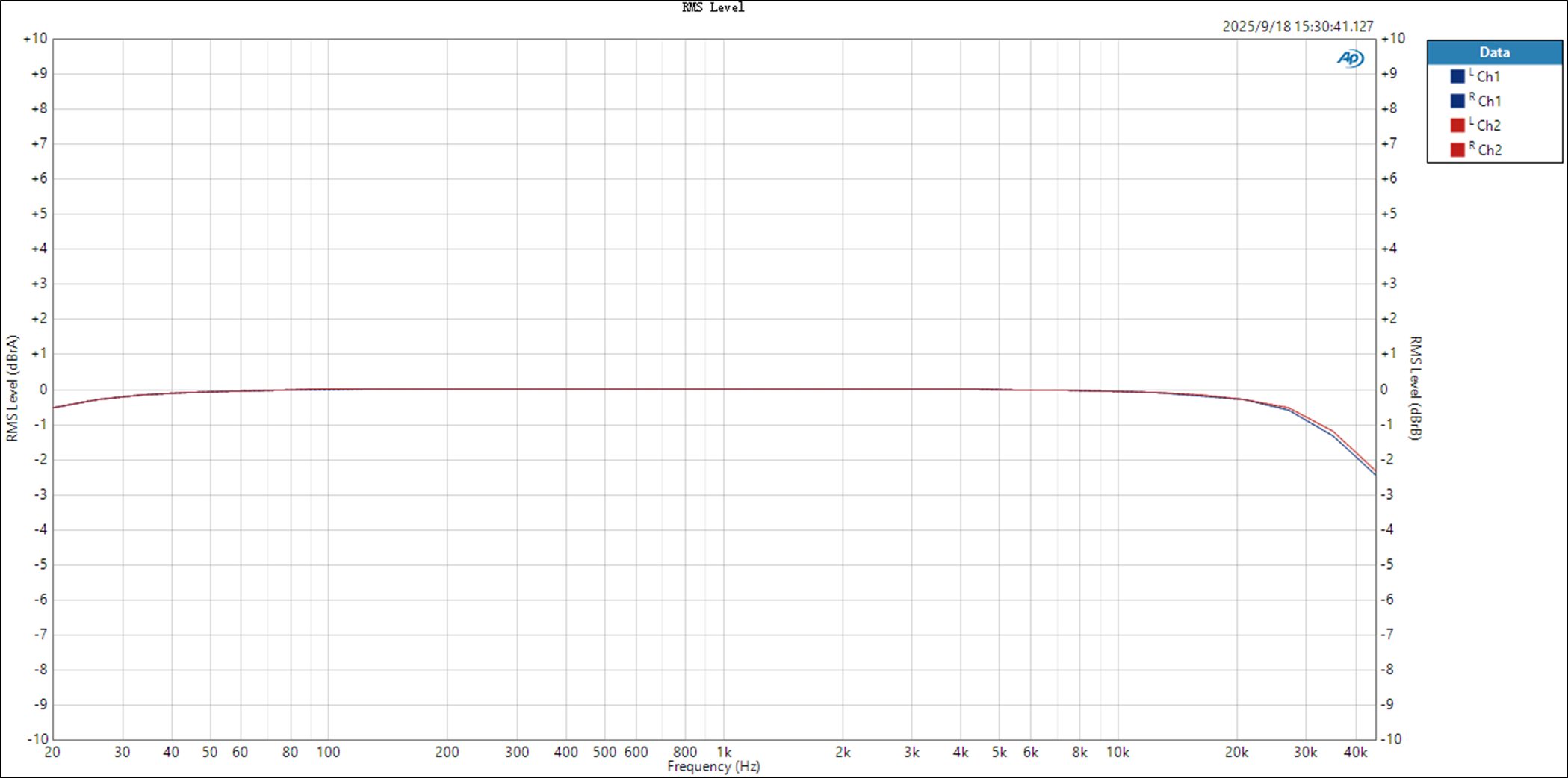This screenshot has width=1568, height=778.
Task: Click the 1k tick on frequency axis
Action: tap(724, 752)
